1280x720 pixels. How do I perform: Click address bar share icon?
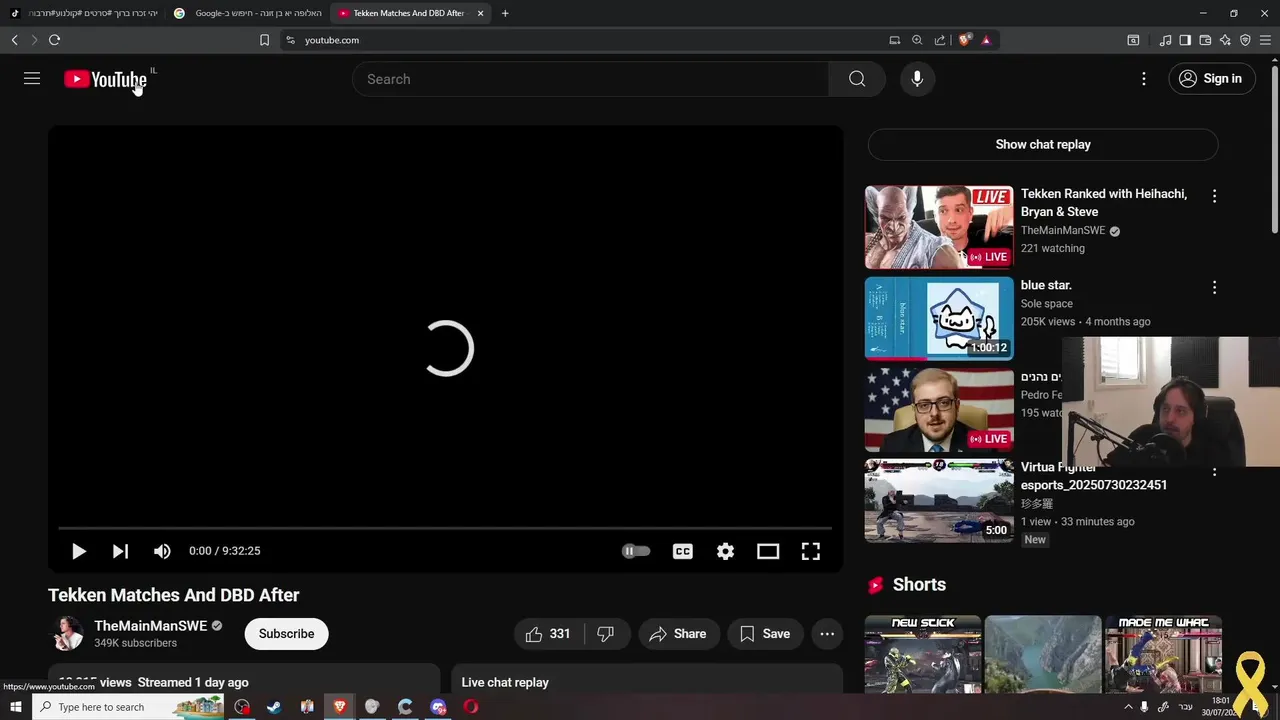pos(940,40)
